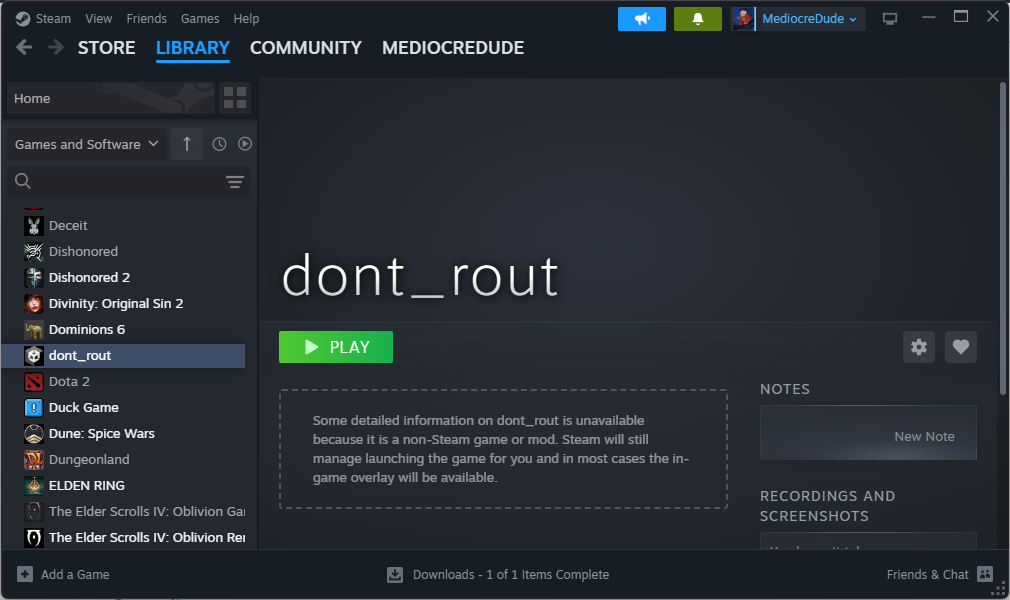
Task: Click the Dune: Spice Wars icon
Action: click(33, 434)
